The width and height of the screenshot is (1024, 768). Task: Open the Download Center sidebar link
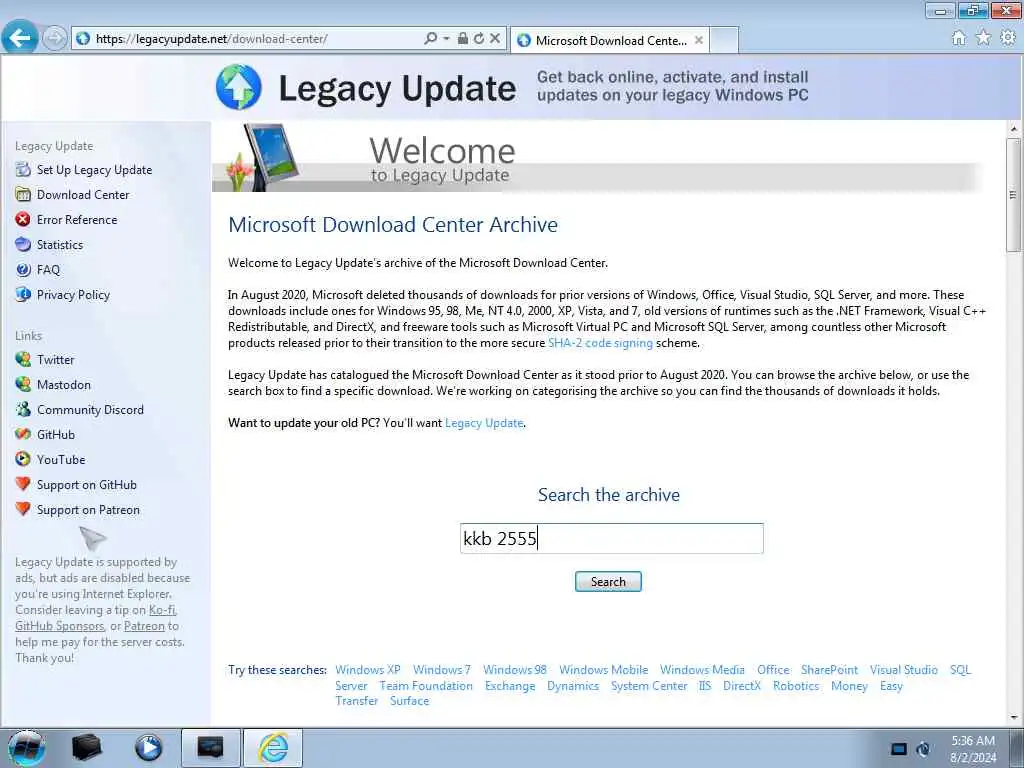click(83, 195)
